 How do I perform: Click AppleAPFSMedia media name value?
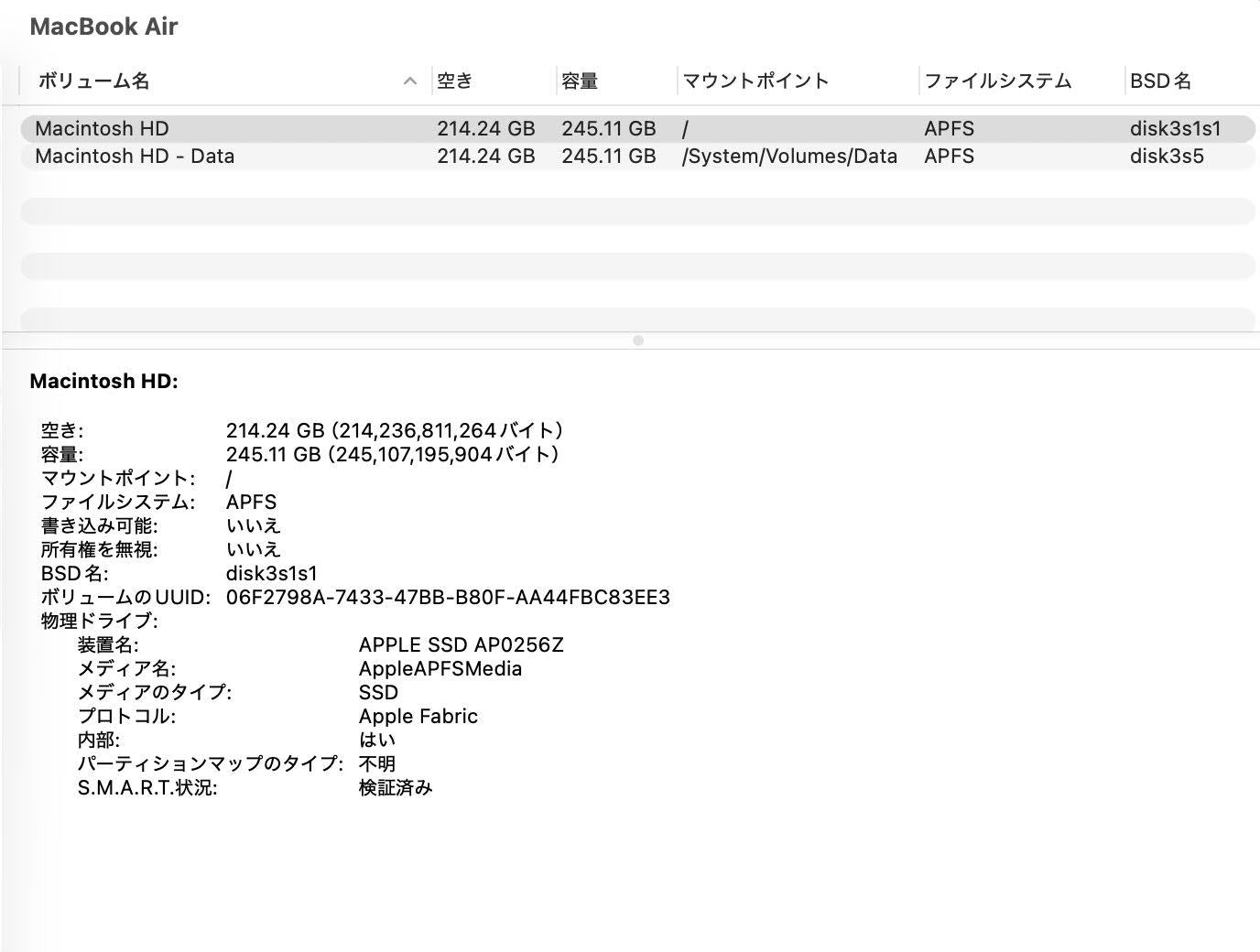click(440, 669)
